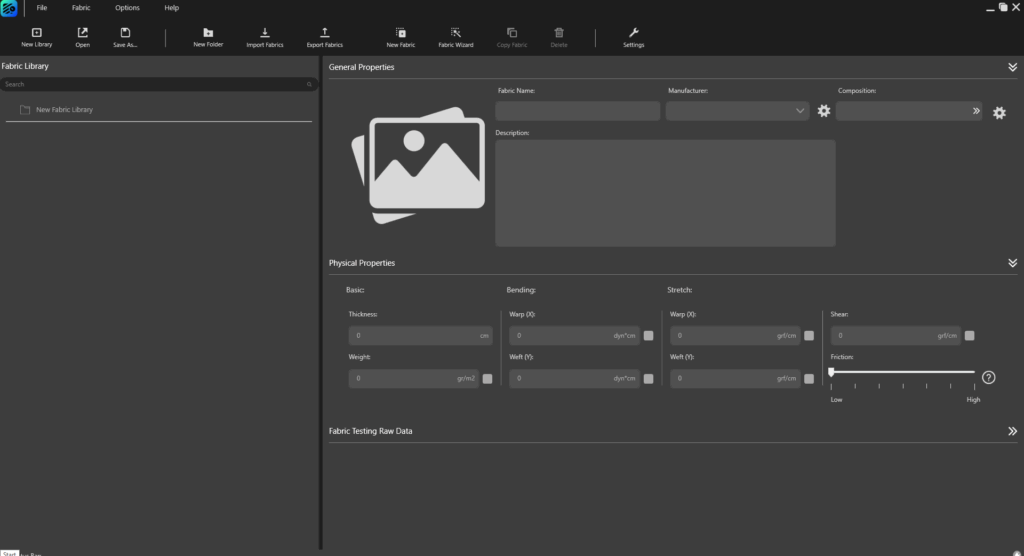Click the Fabric Name input field

click(577, 111)
